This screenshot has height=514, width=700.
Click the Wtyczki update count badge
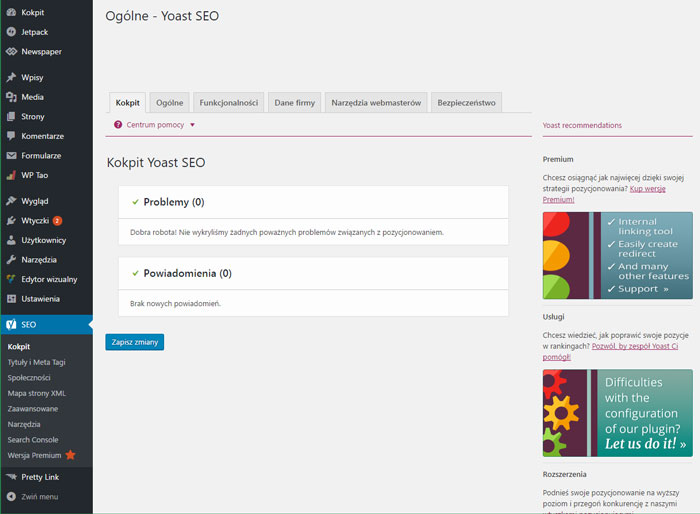(57, 221)
